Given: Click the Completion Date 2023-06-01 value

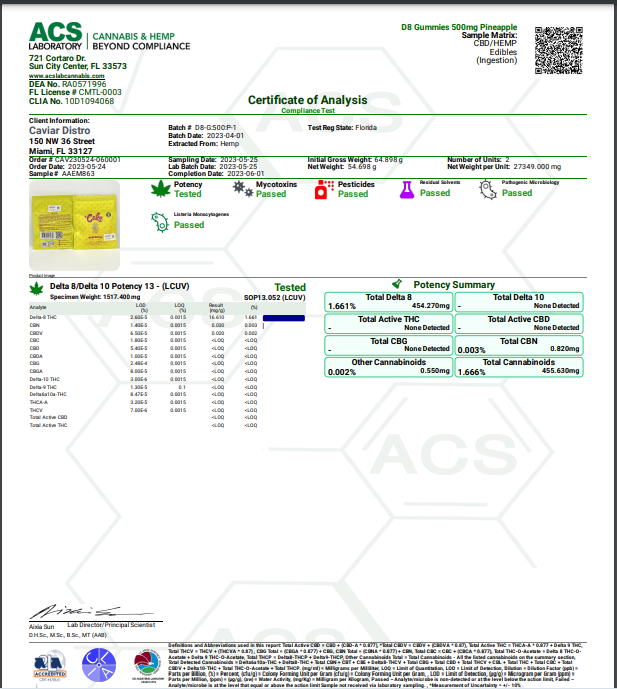Looking at the screenshot, I should (x=246, y=174).
